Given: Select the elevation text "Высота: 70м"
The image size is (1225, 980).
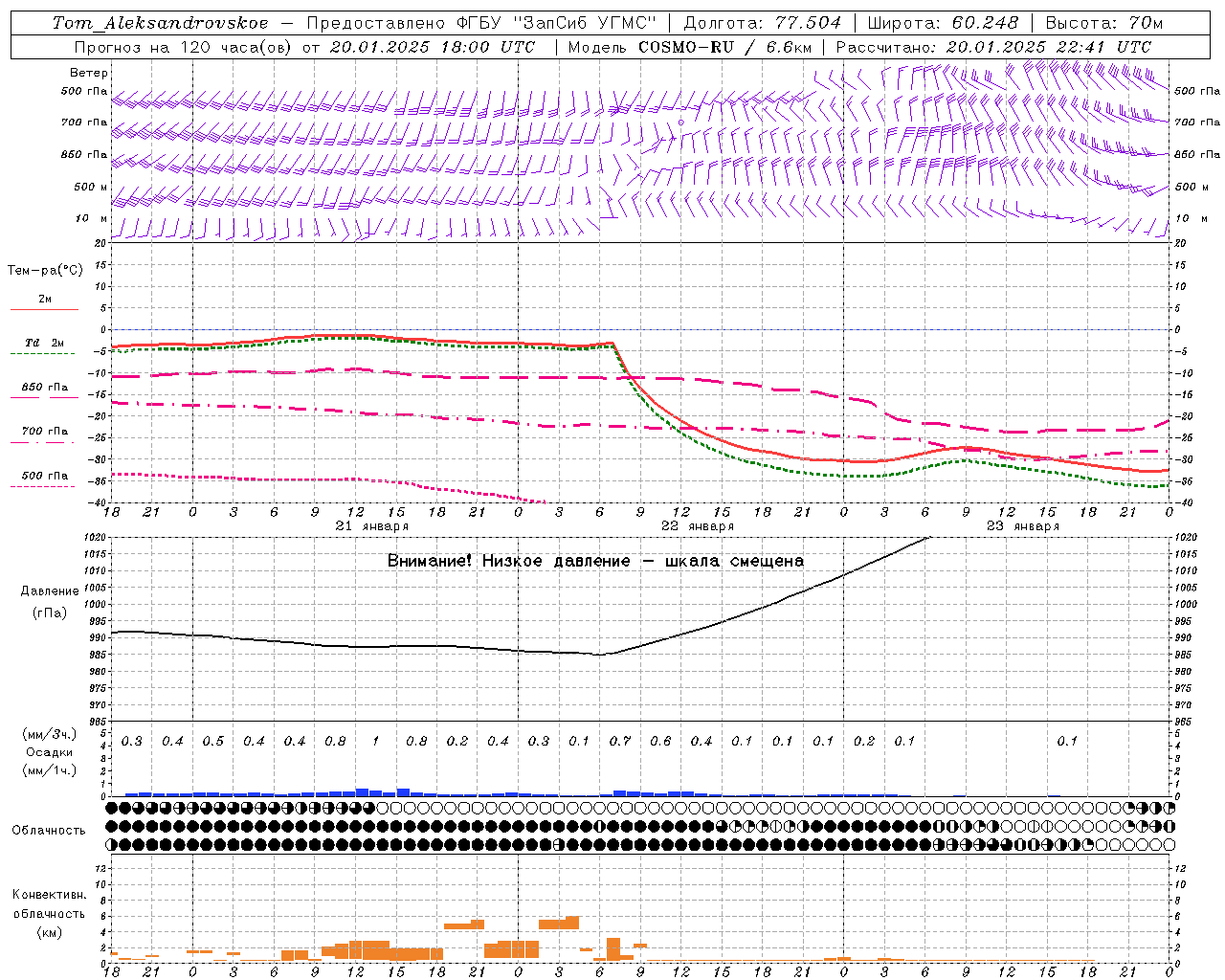Looking at the screenshot, I should pos(1104,23).
